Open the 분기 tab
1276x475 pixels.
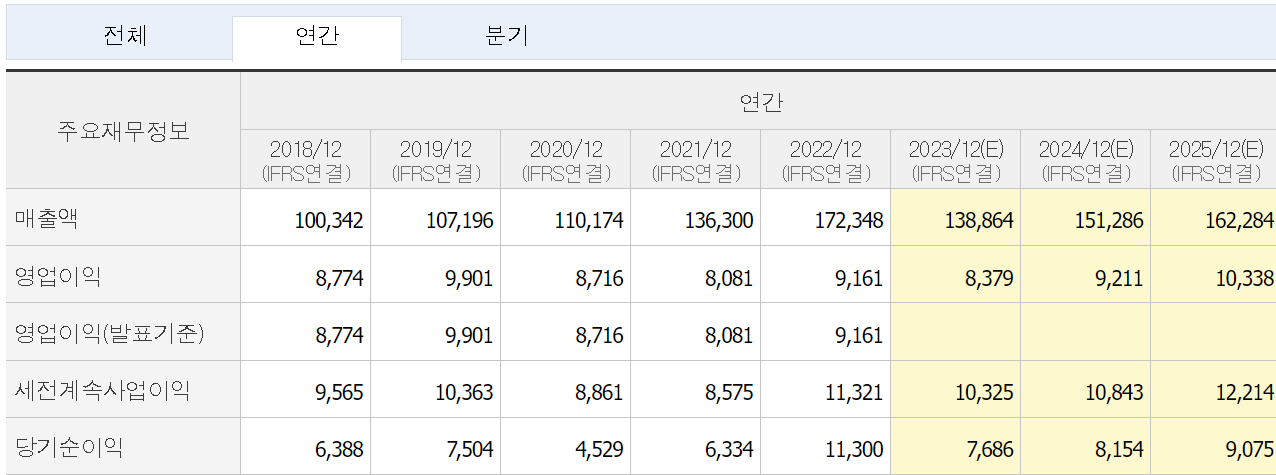[x=507, y=37]
